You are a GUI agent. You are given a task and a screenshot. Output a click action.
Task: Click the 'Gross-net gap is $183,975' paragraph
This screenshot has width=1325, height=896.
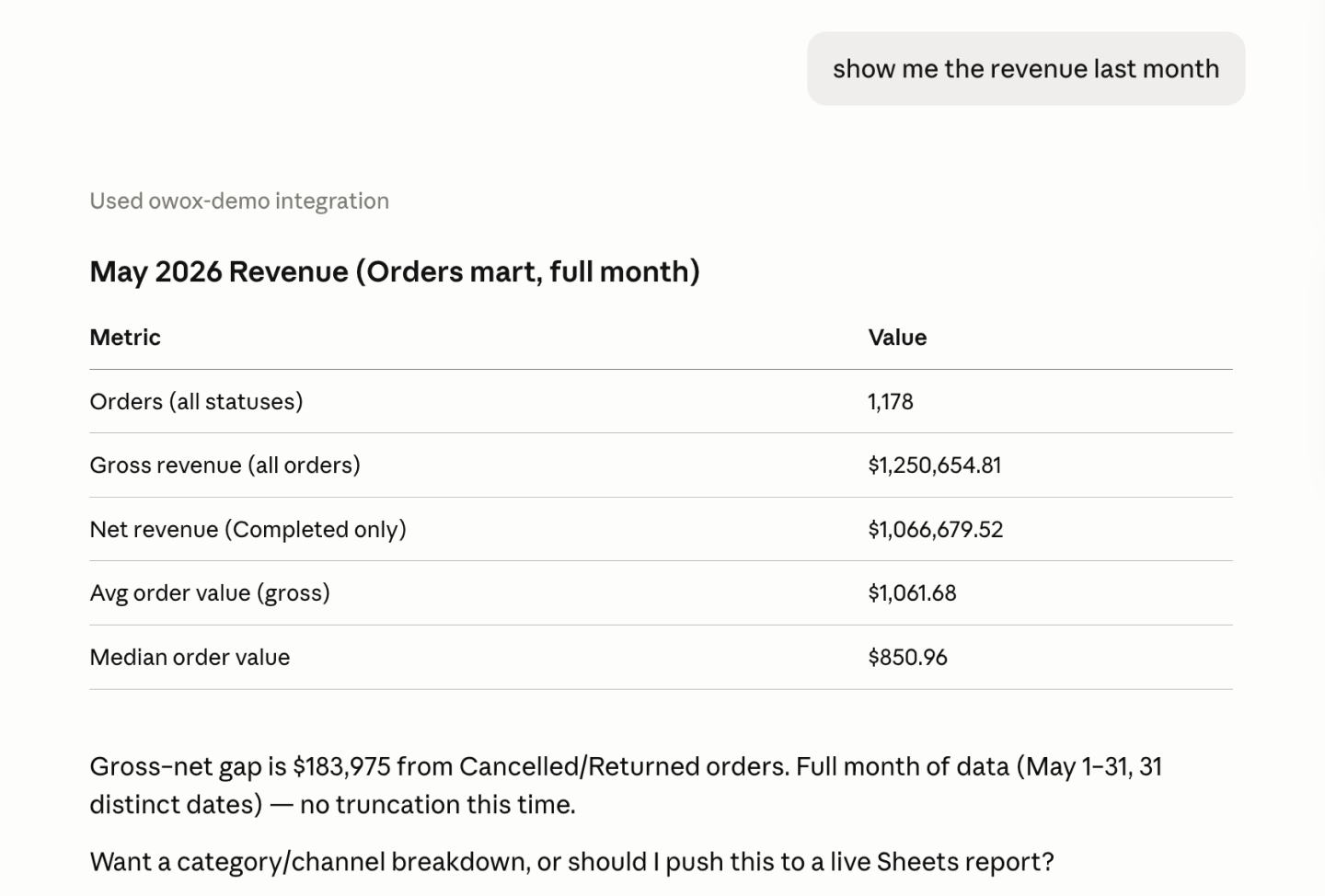tap(626, 786)
